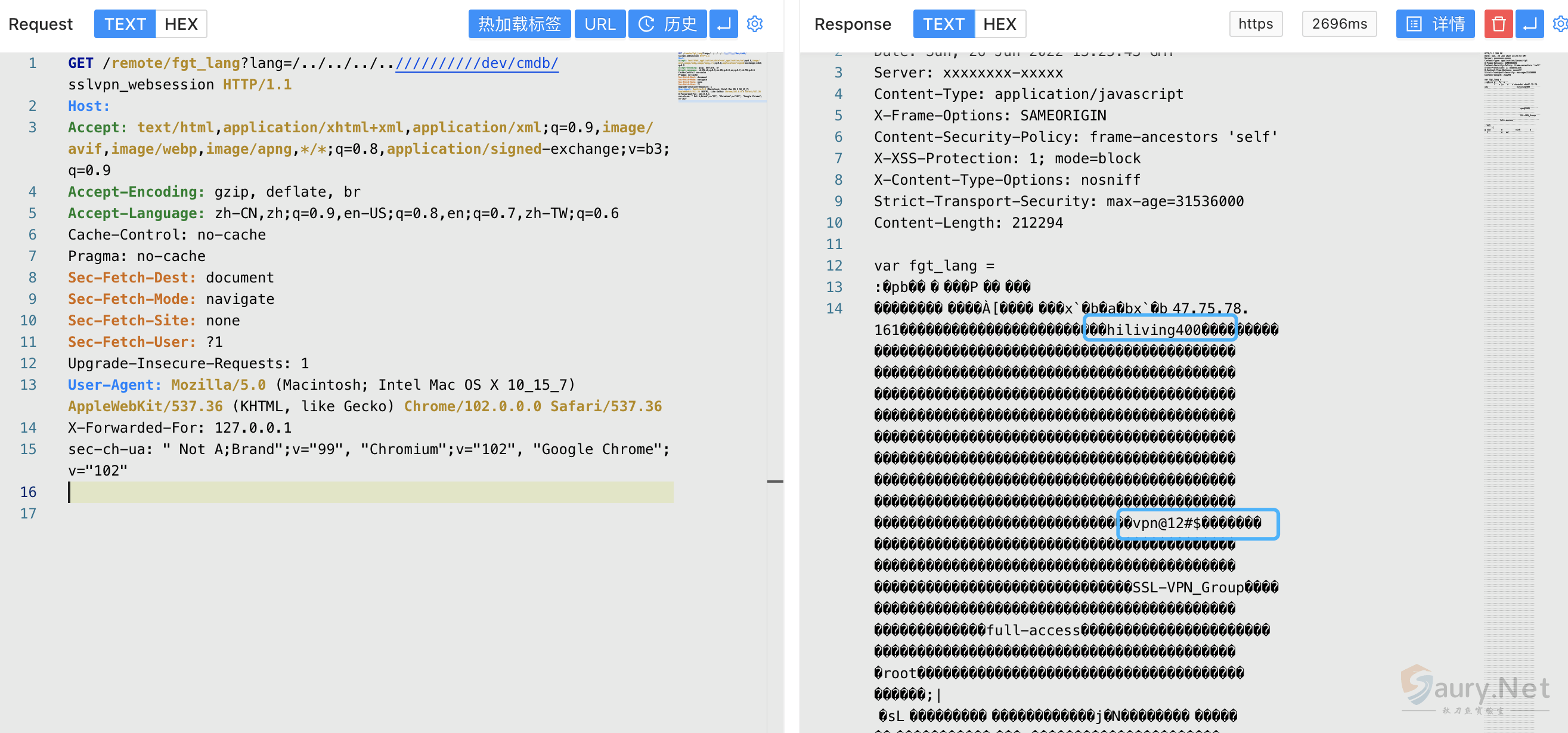This screenshot has height=733, width=1568.
Task: Click the 热加载标签 hot-reload tag button
Action: pos(519,24)
